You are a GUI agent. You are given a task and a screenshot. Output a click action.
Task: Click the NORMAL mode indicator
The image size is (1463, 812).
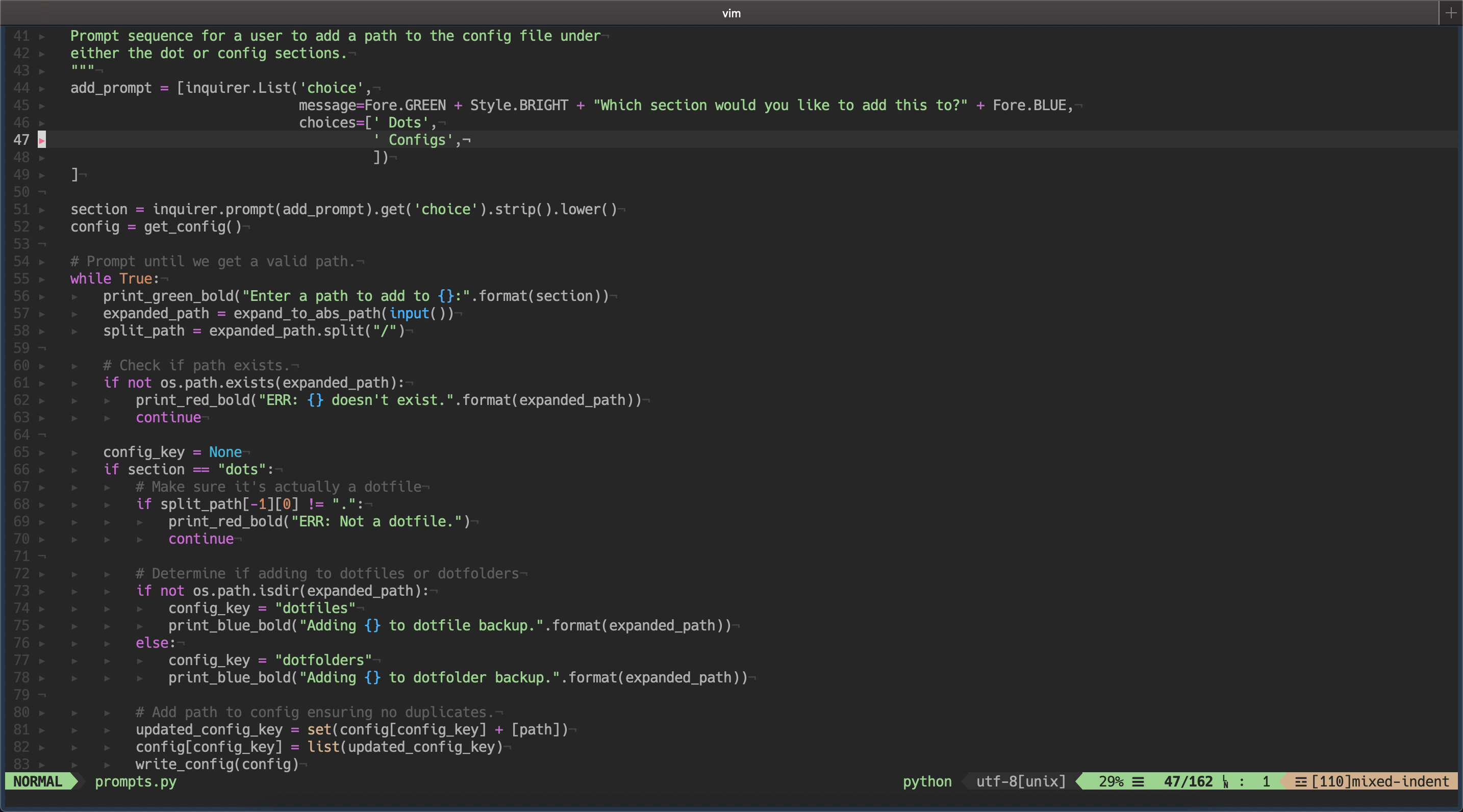tap(37, 781)
